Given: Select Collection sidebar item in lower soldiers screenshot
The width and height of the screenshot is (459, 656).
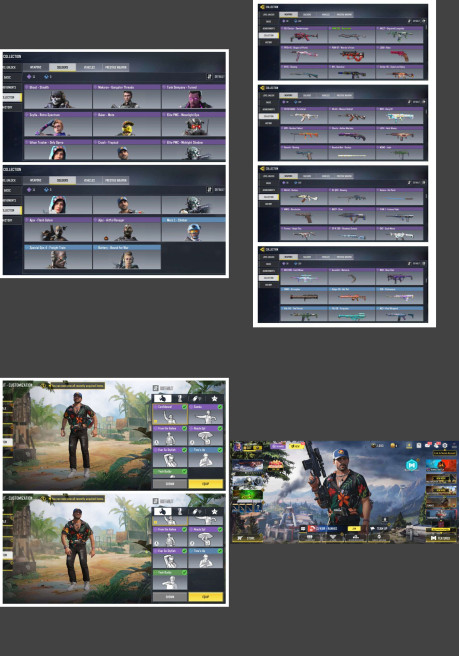Looking at the screenshot, I should coord(11,210).
